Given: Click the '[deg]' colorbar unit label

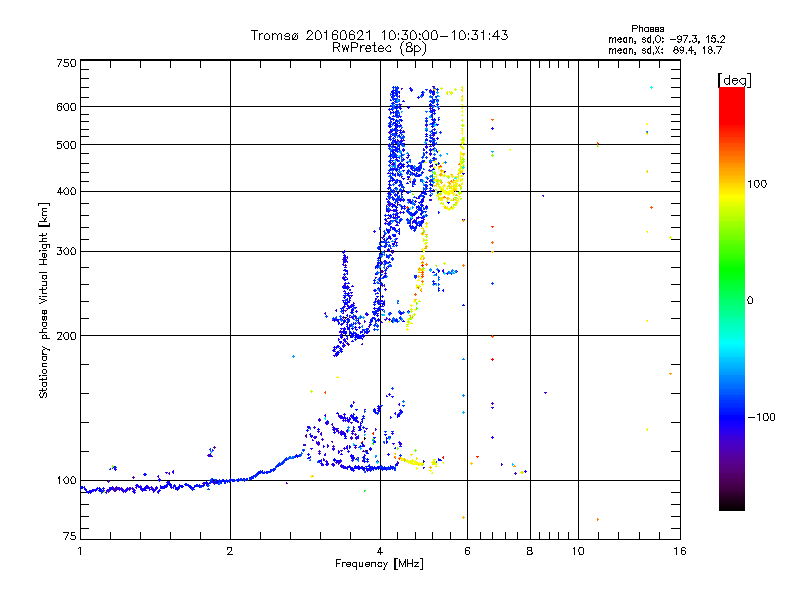Looking at the screenshot, I should tap(734, 80).
